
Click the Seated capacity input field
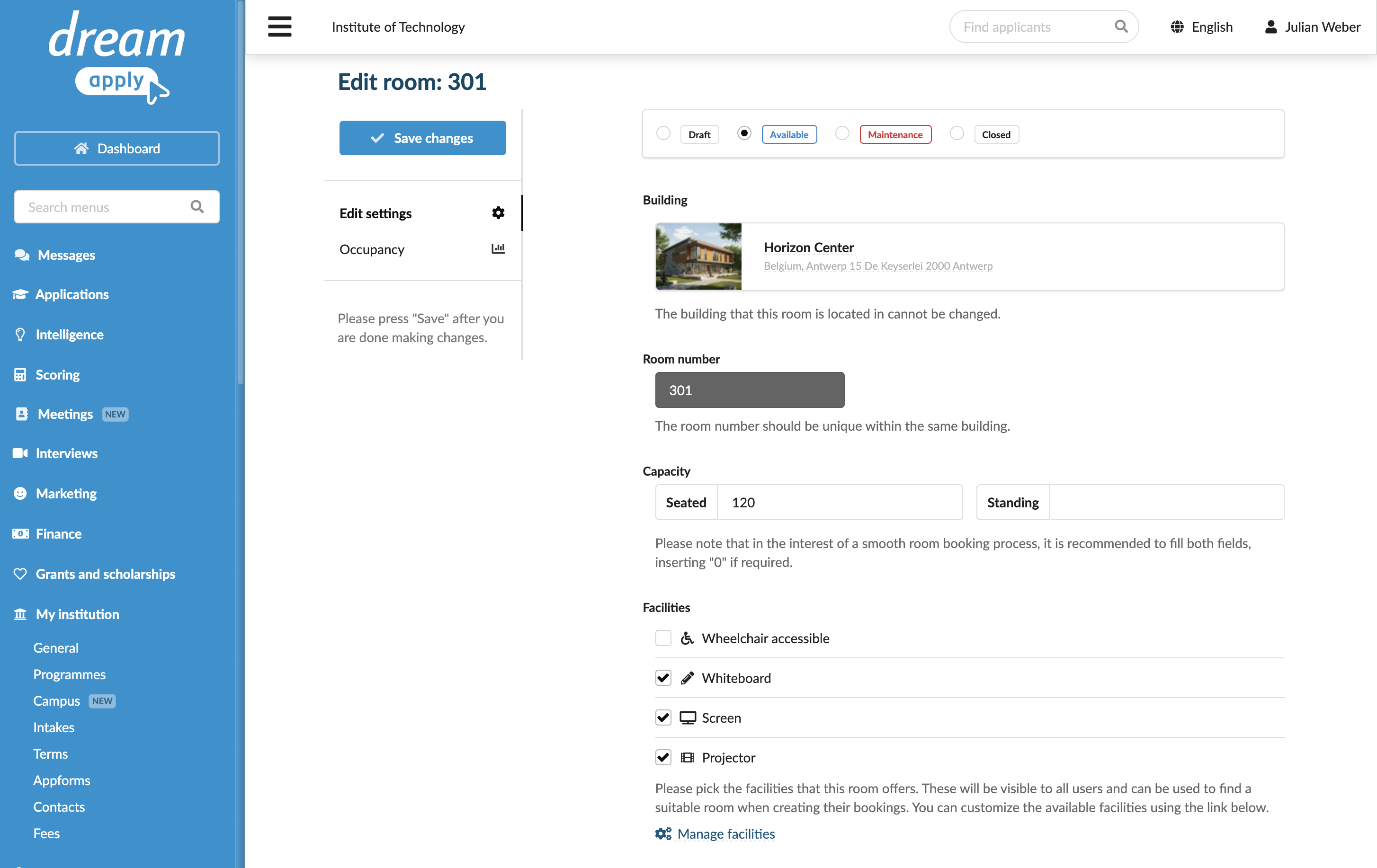[840, 502]
